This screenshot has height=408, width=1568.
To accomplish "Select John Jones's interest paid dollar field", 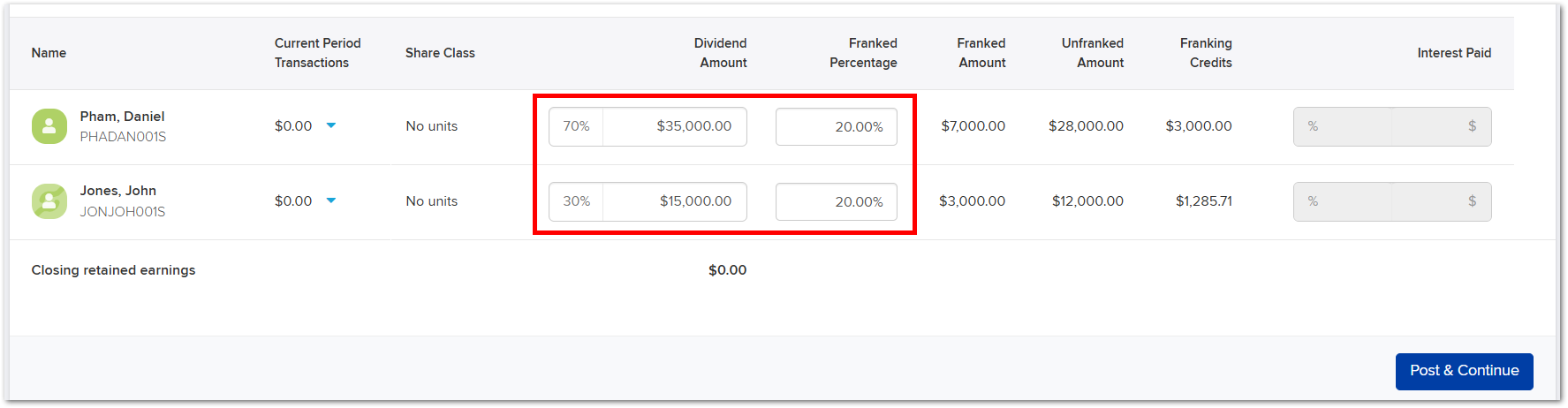I will 1442,201.
